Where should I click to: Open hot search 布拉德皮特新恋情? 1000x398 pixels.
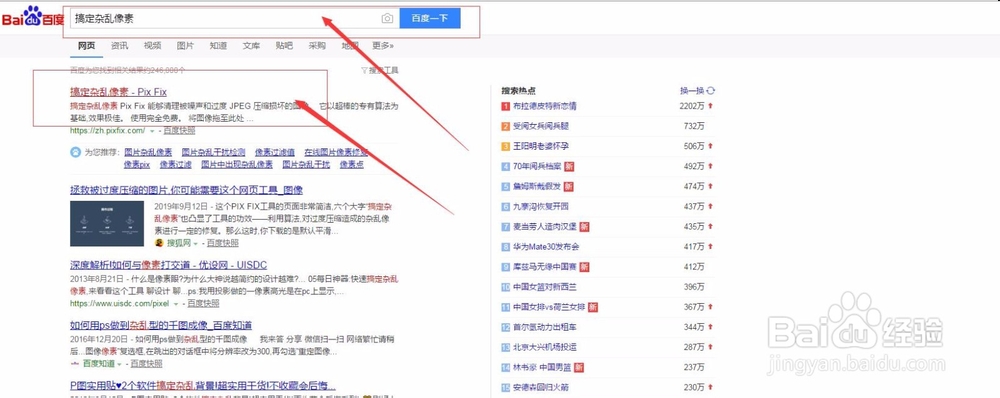pos(544,106)
